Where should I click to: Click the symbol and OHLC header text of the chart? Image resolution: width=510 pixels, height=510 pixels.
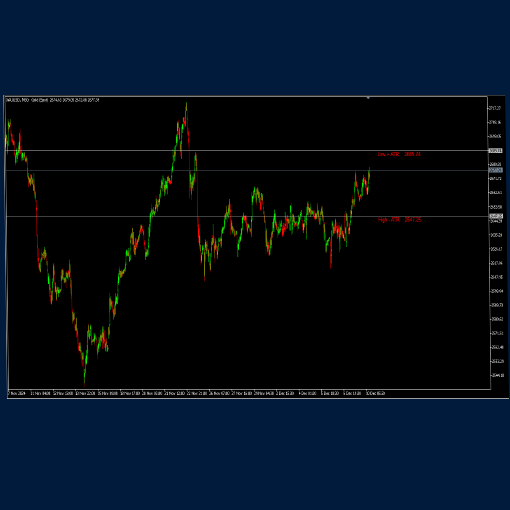click(53, 100)
